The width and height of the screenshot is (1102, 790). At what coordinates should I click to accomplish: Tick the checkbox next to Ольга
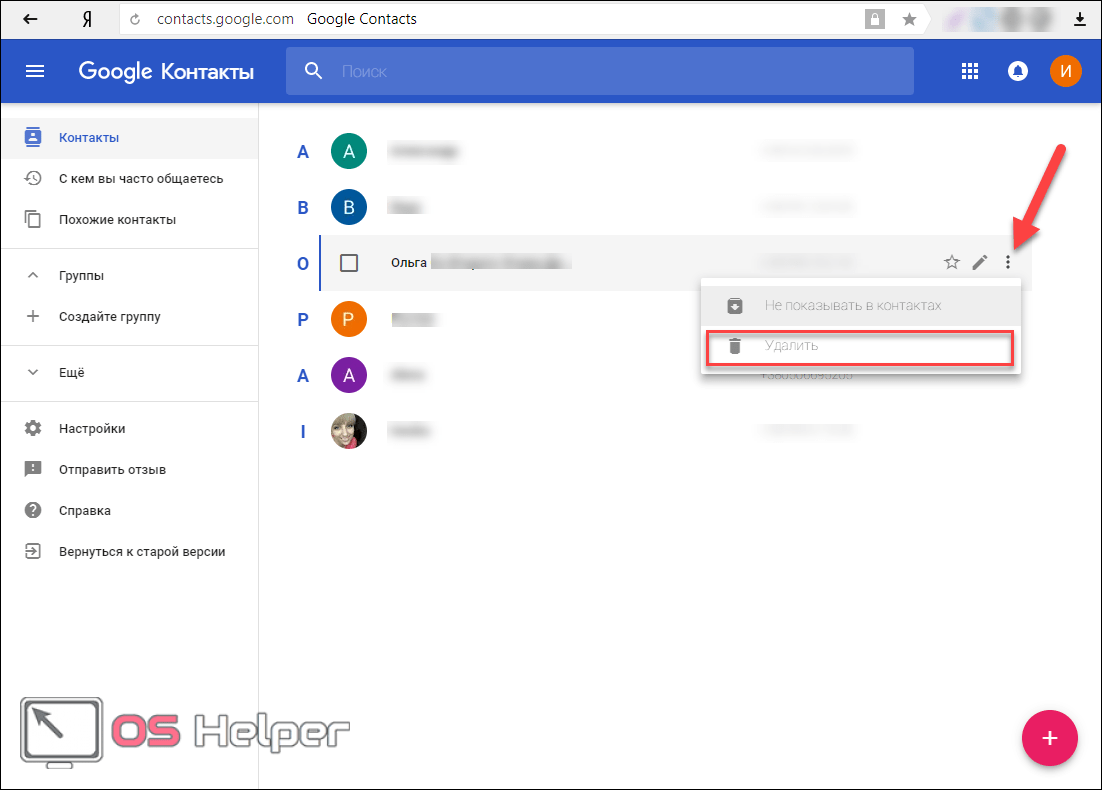(x=349, y=263)
